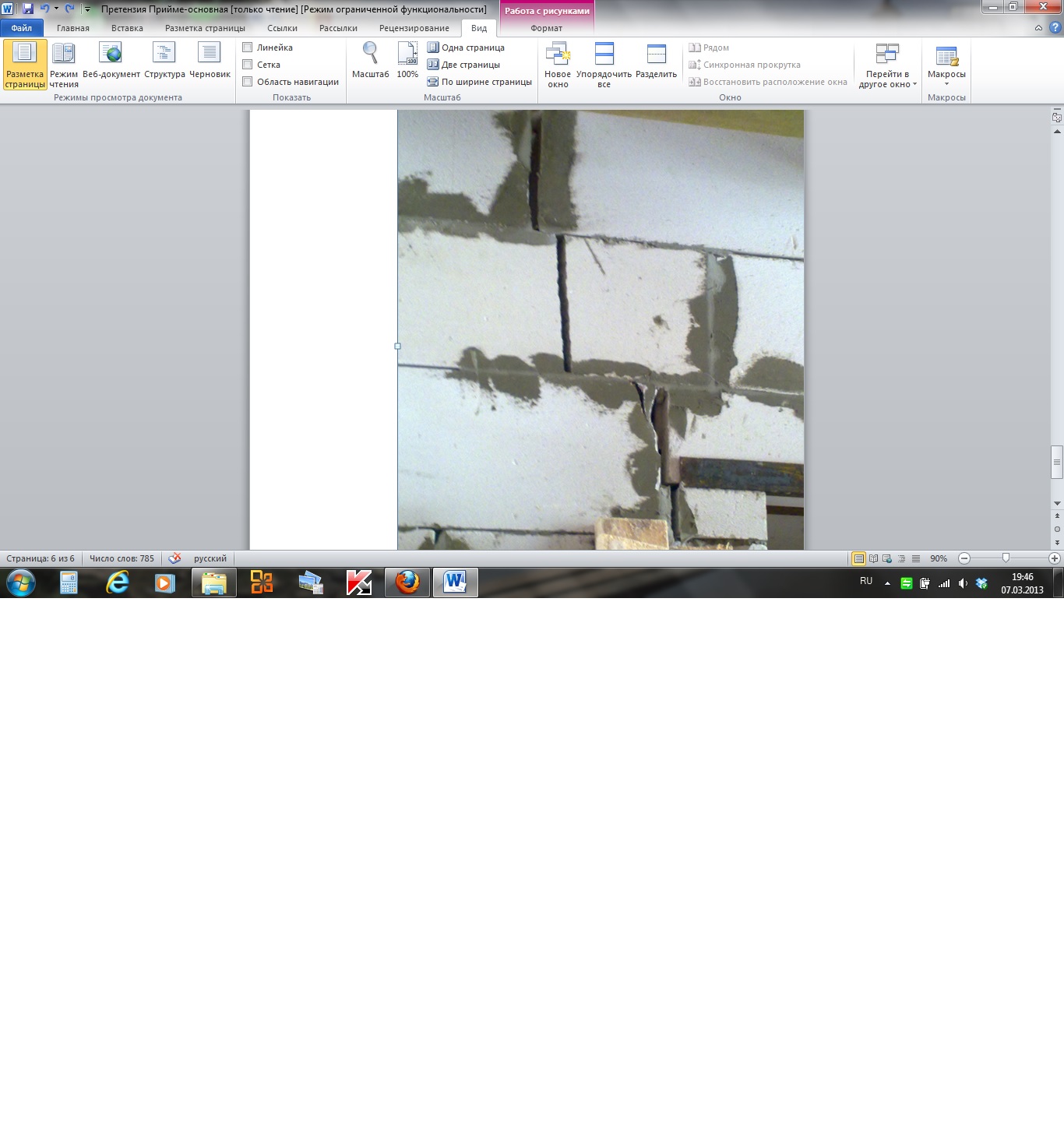Image resolution: width=1064 pixels, height=1144 pixels.
Task: Switch to Web Layout (Веб-документ) view
Action: pos(111,61)
